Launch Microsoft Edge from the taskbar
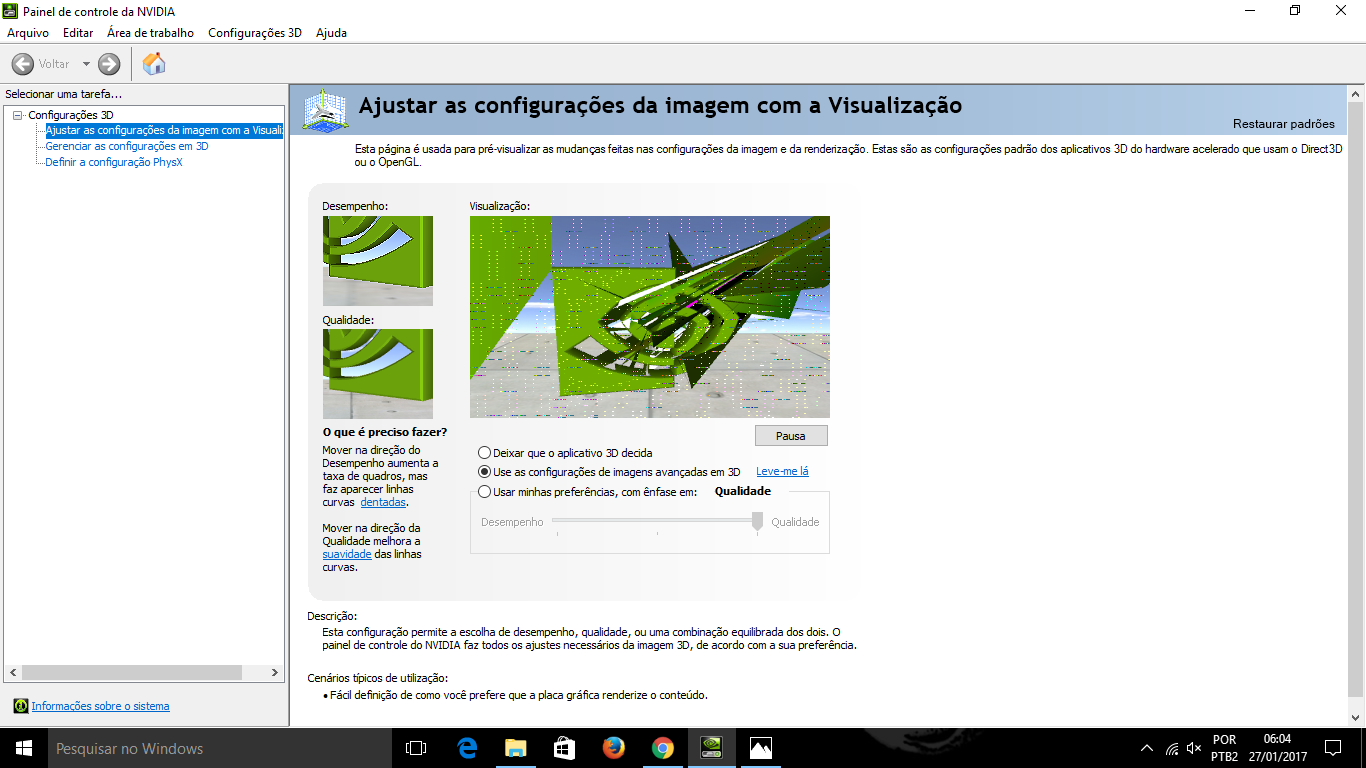The height and width of the screenshot is (768, 1366). 467,748
